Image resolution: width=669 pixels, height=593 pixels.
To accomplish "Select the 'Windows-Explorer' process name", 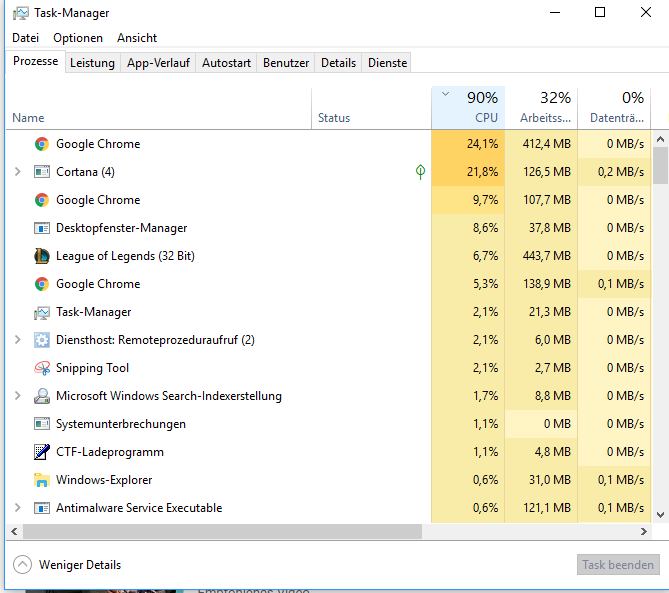I will (104, 480).
